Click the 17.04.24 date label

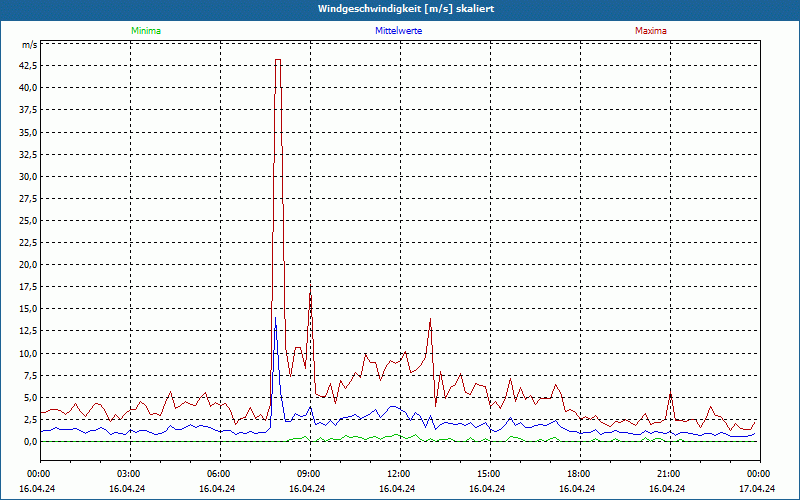(x=757, y=489)
